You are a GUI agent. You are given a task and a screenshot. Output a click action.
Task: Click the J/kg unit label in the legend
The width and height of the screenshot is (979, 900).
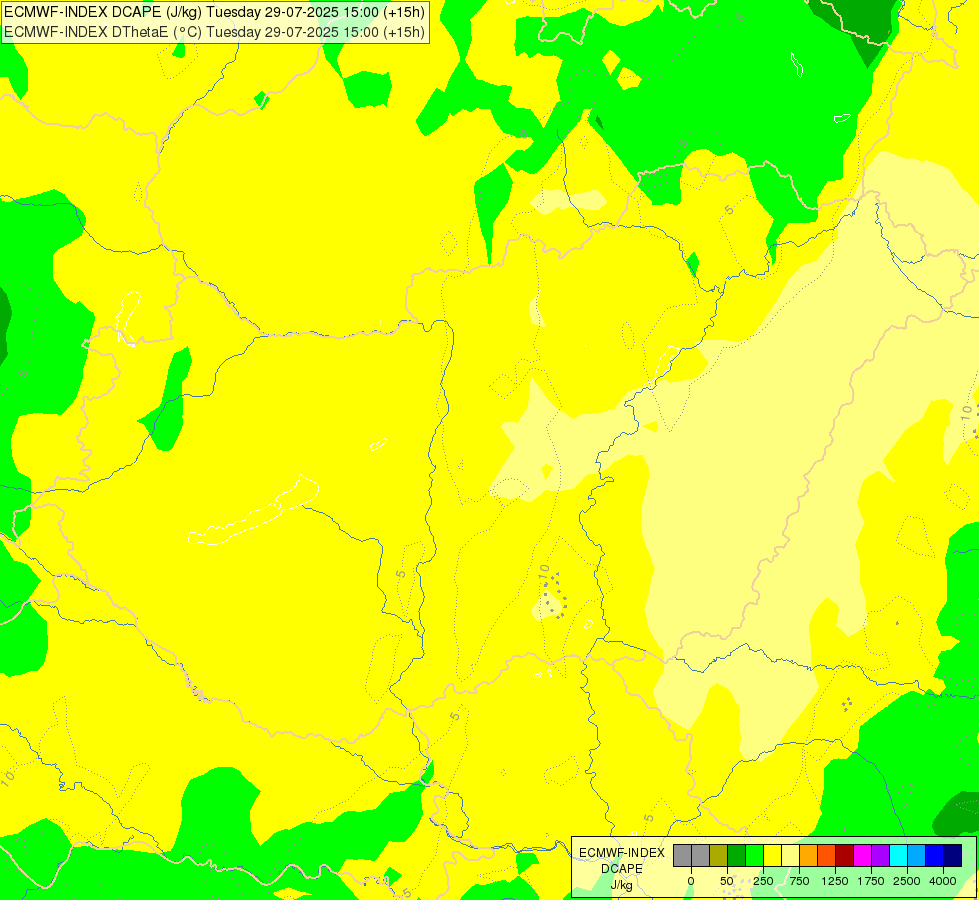pos(622,885)
